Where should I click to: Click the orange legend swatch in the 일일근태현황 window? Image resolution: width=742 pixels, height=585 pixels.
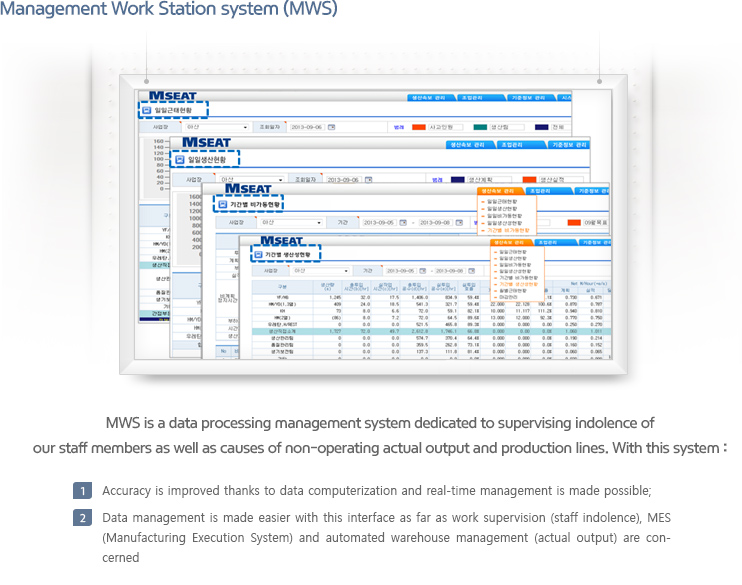pyautogui.click(x=419, y=127)
